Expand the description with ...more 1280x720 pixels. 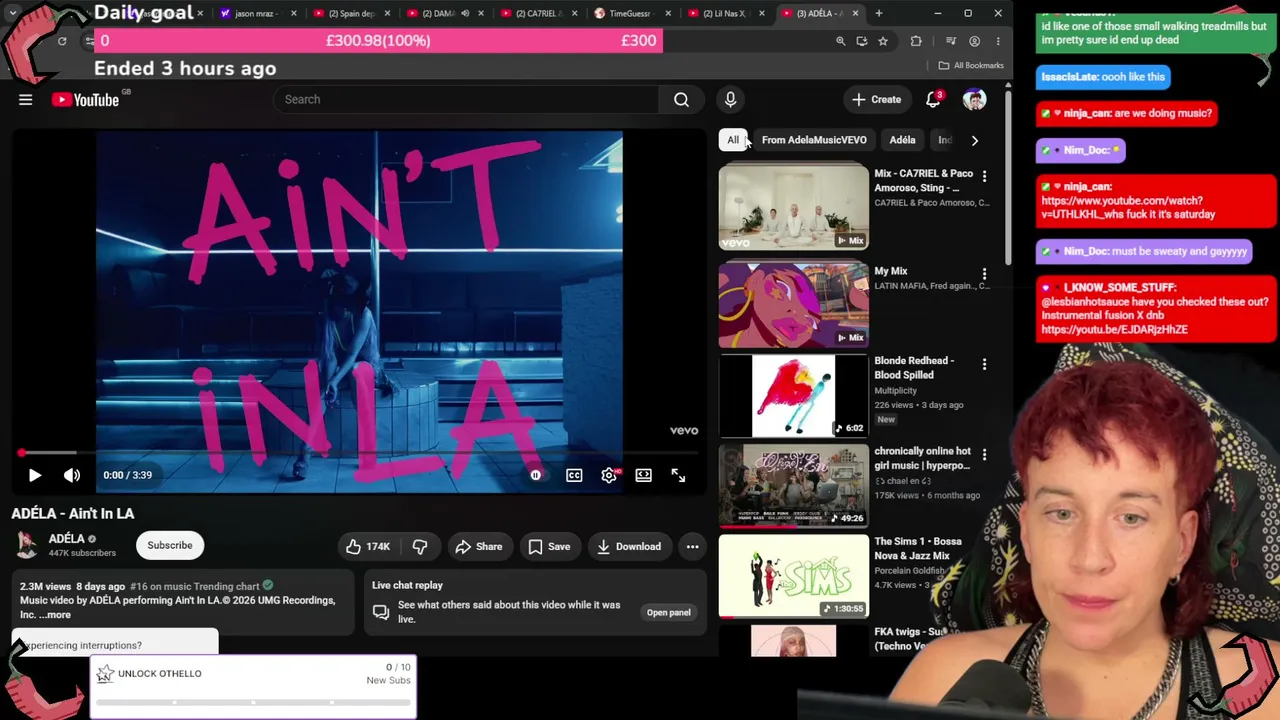[57, 615]
